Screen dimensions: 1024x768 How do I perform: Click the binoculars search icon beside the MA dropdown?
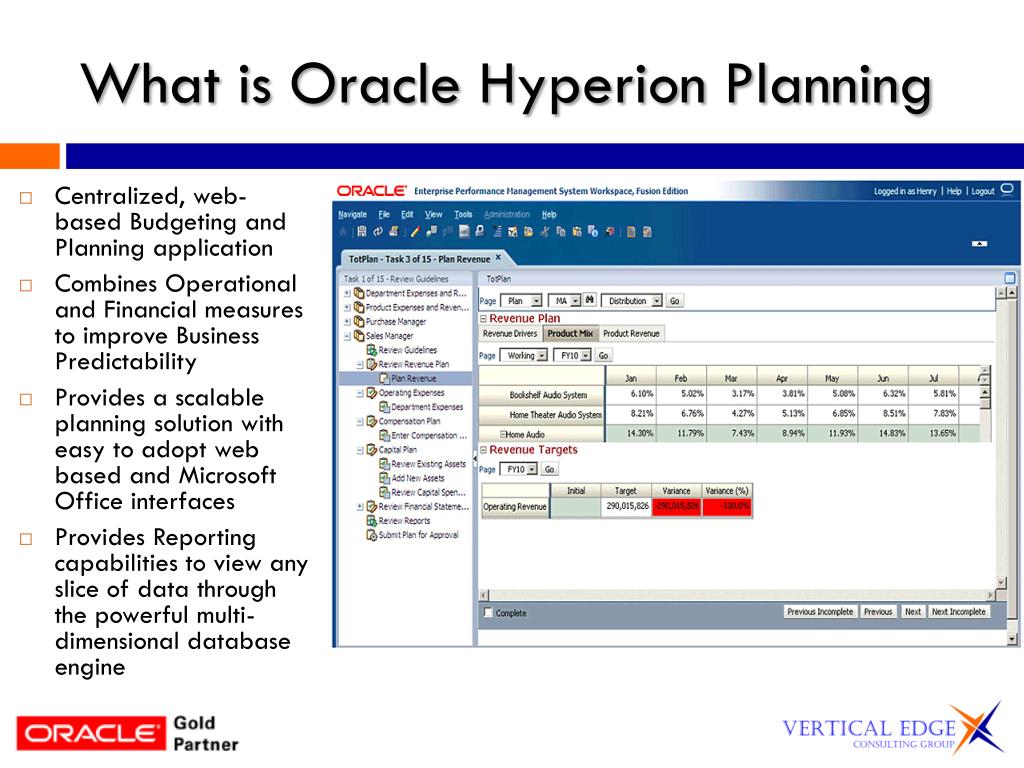point(590,300)
